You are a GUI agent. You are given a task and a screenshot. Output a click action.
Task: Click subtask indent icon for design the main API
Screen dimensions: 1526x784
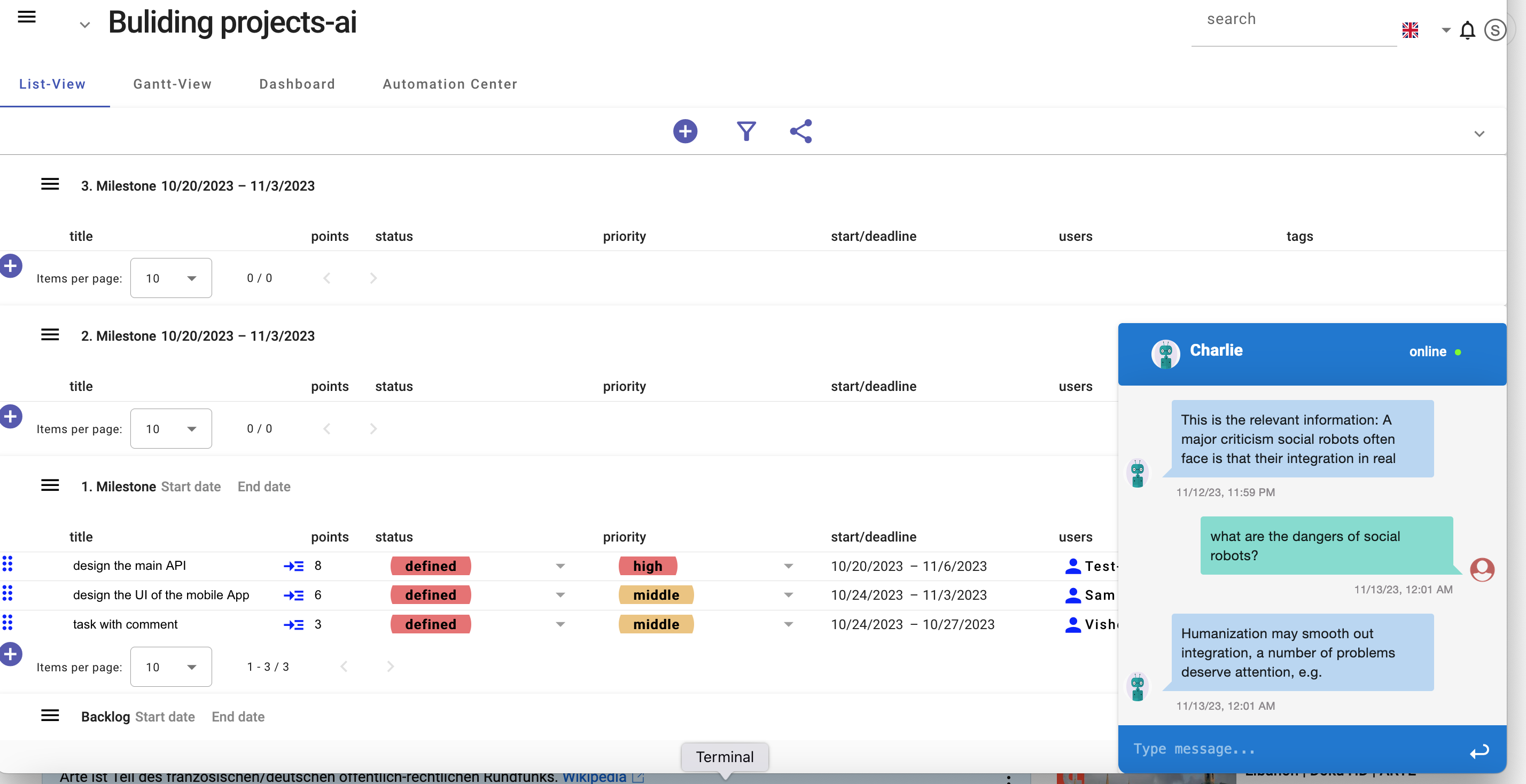point(293,566)
